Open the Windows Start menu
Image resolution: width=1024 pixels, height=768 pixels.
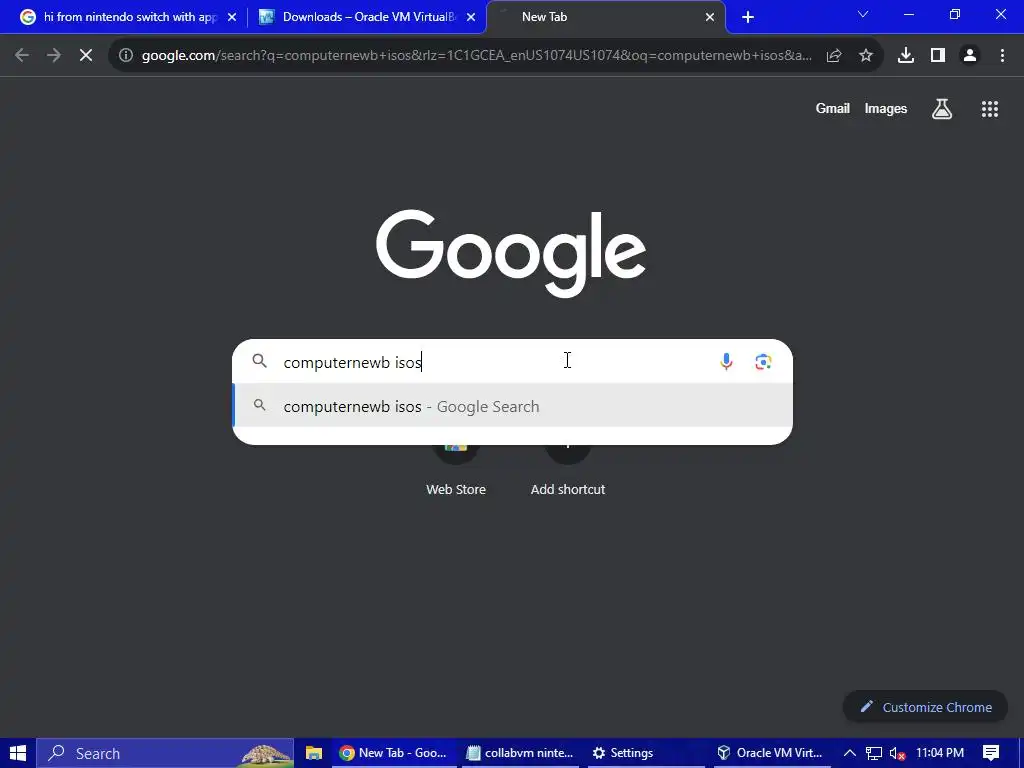click(18, 753)
